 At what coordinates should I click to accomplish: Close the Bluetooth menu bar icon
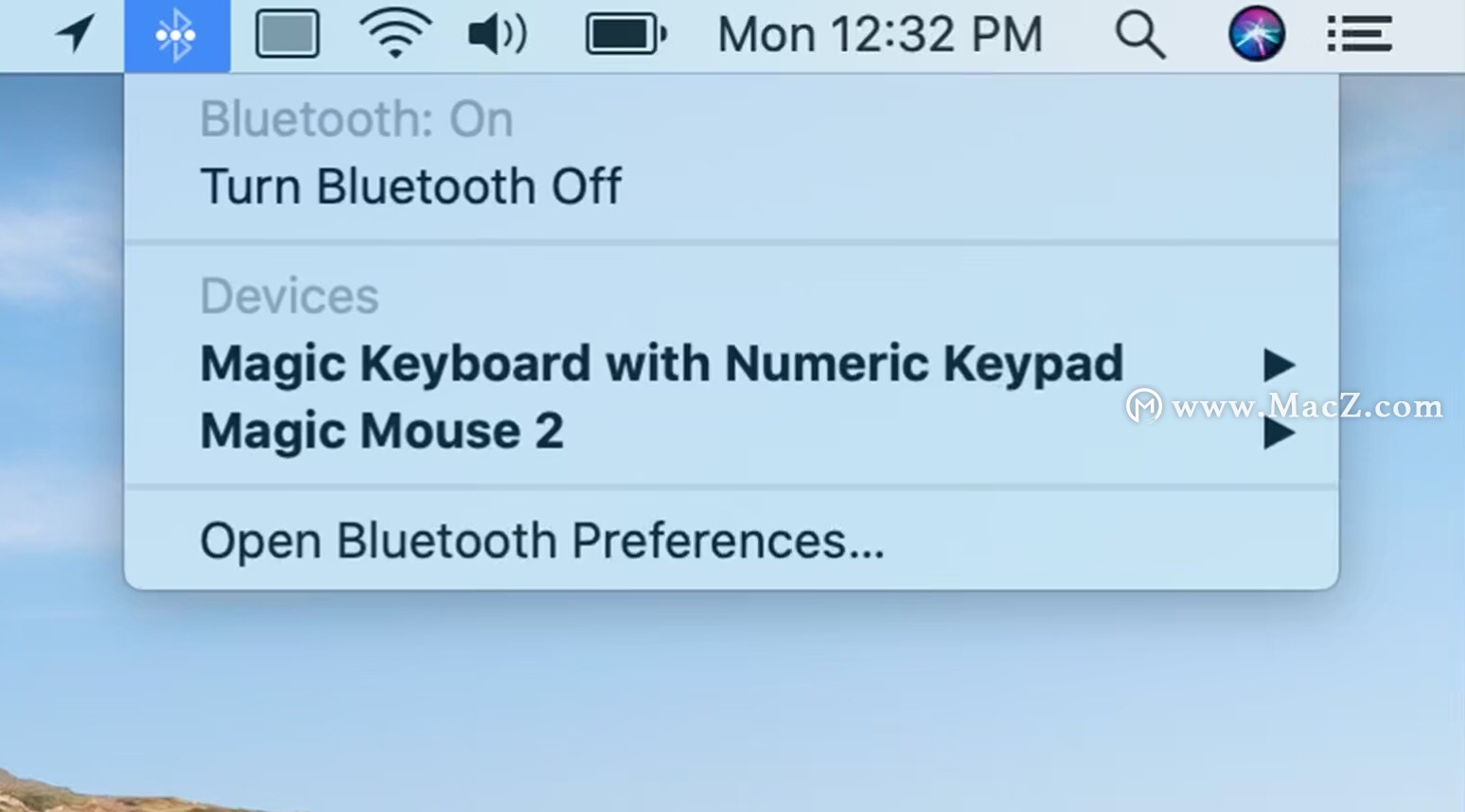click(x=177, y=35)
